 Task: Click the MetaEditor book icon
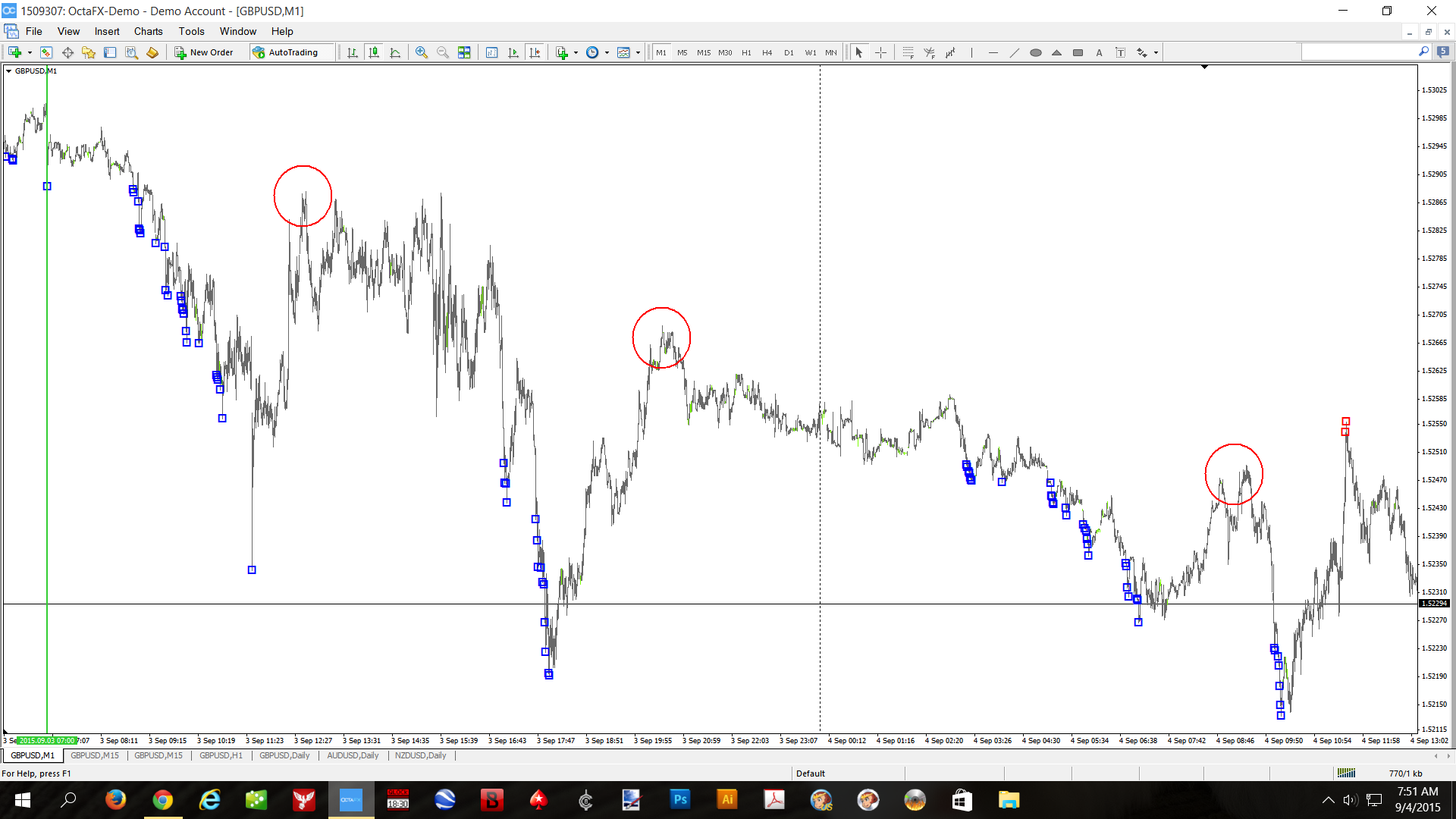(152, 52)
